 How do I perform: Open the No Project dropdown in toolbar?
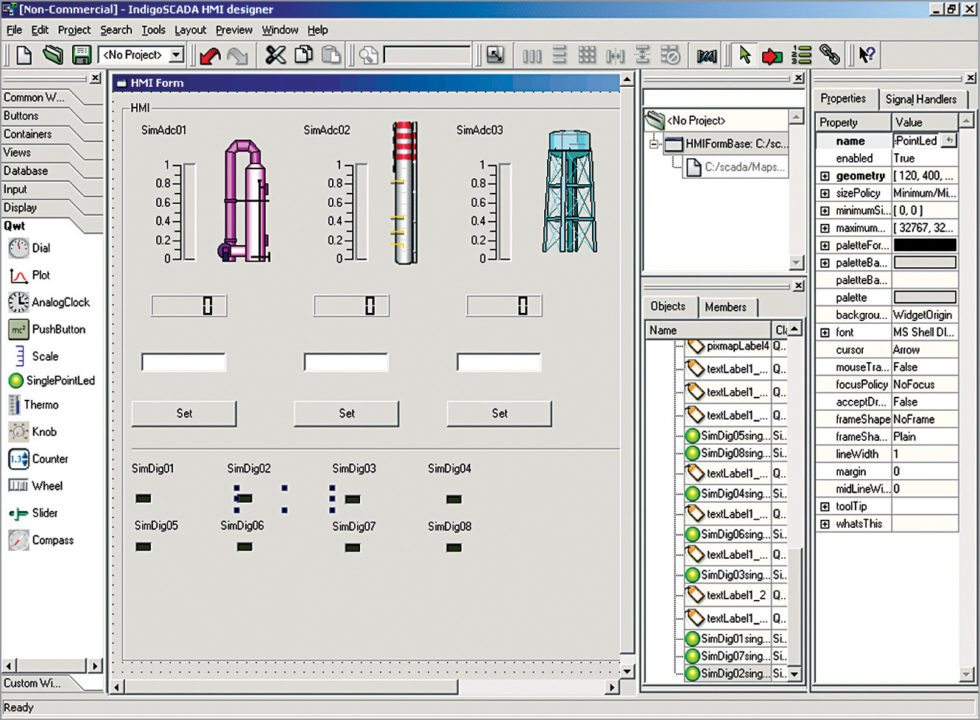click(x=176, y=55)
